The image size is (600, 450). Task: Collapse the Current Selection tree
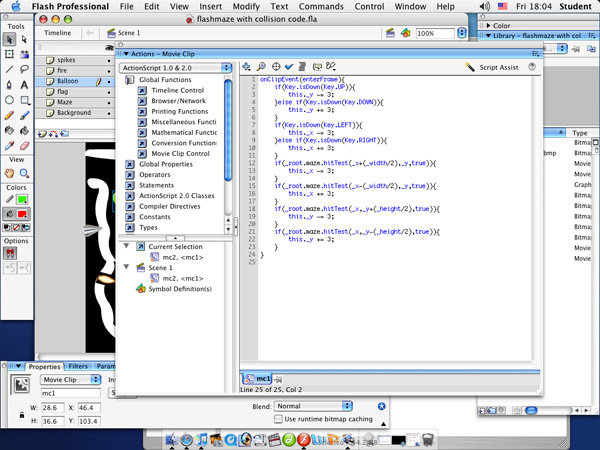[x=126, y=246]
